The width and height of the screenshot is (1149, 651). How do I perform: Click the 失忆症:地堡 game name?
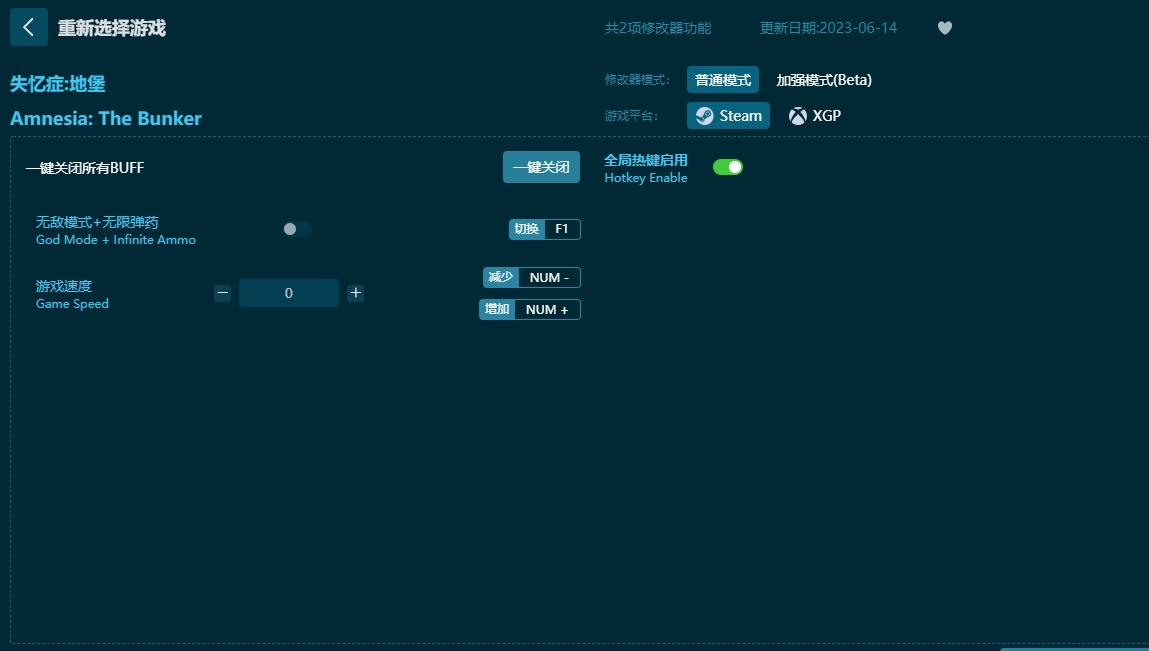click(x=58, y=84)
